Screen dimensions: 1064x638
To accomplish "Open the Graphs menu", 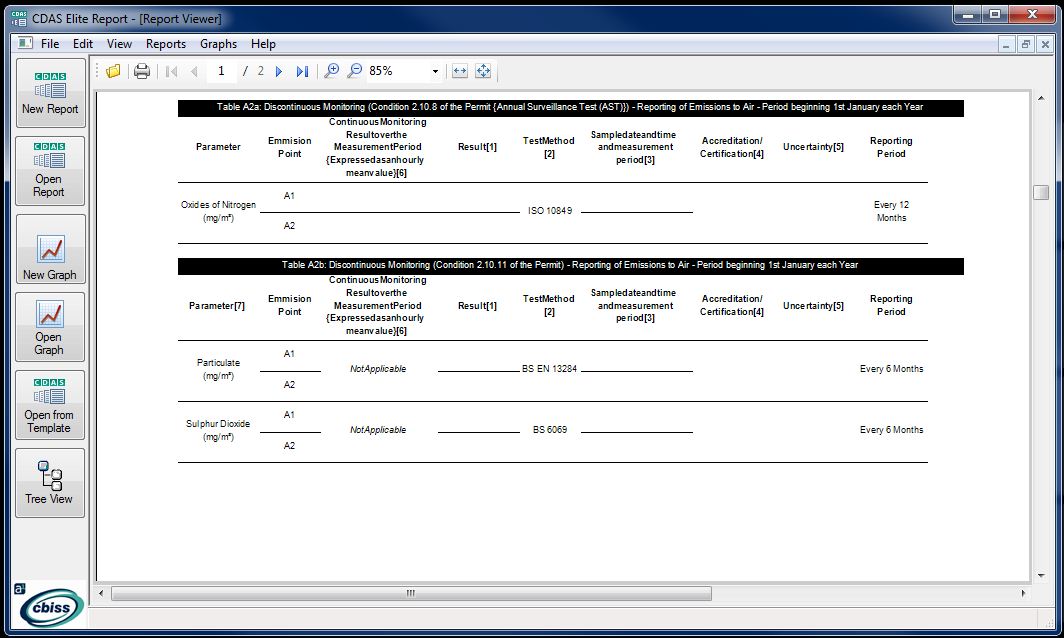I will (218, 44).
